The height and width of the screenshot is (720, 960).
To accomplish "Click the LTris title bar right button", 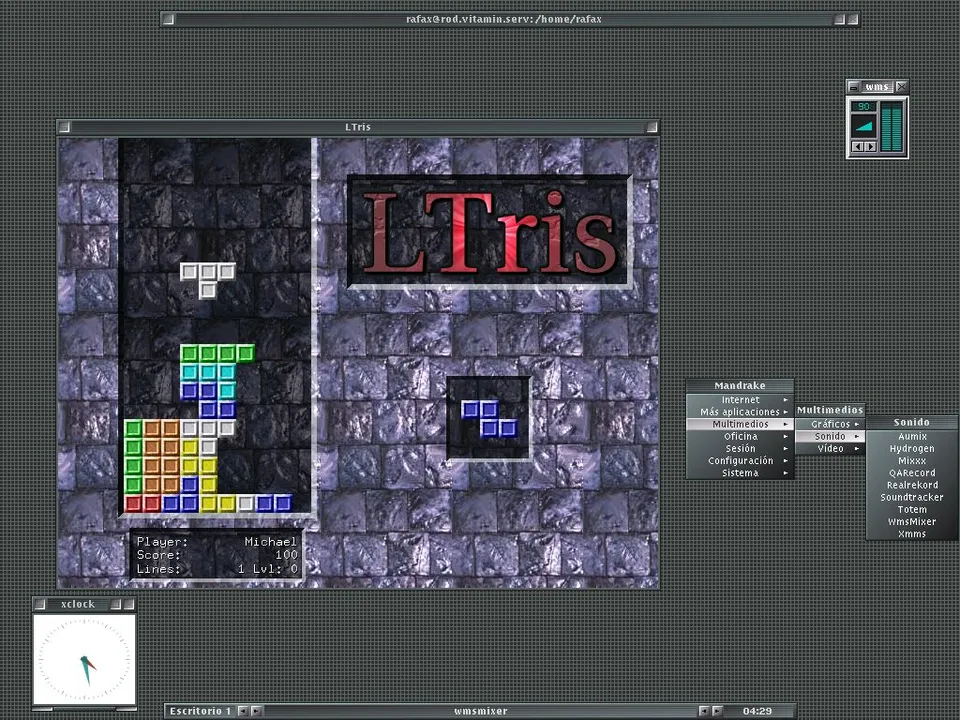I will (652, 127).
